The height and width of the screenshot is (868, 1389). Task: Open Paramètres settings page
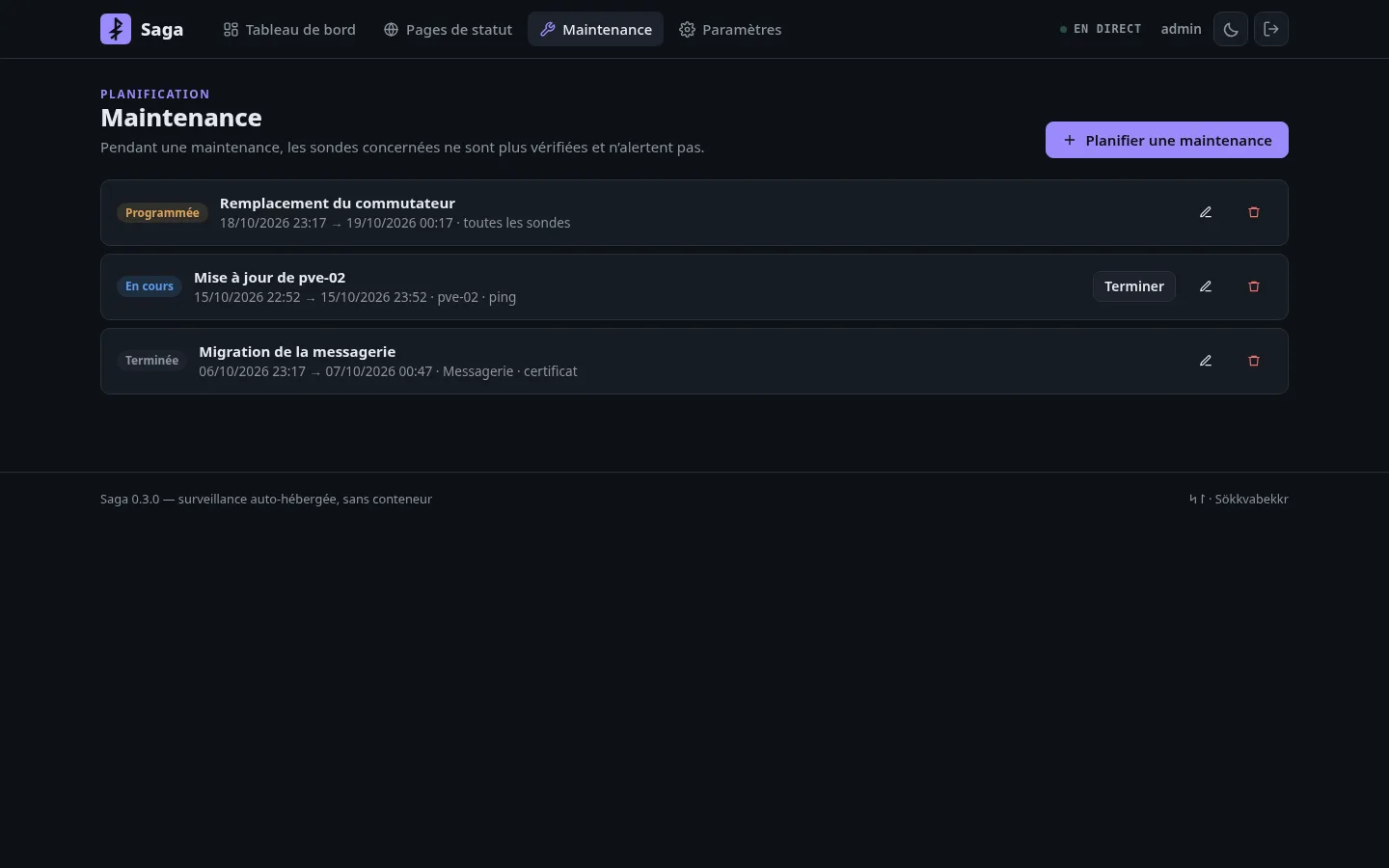pos(730,29)
